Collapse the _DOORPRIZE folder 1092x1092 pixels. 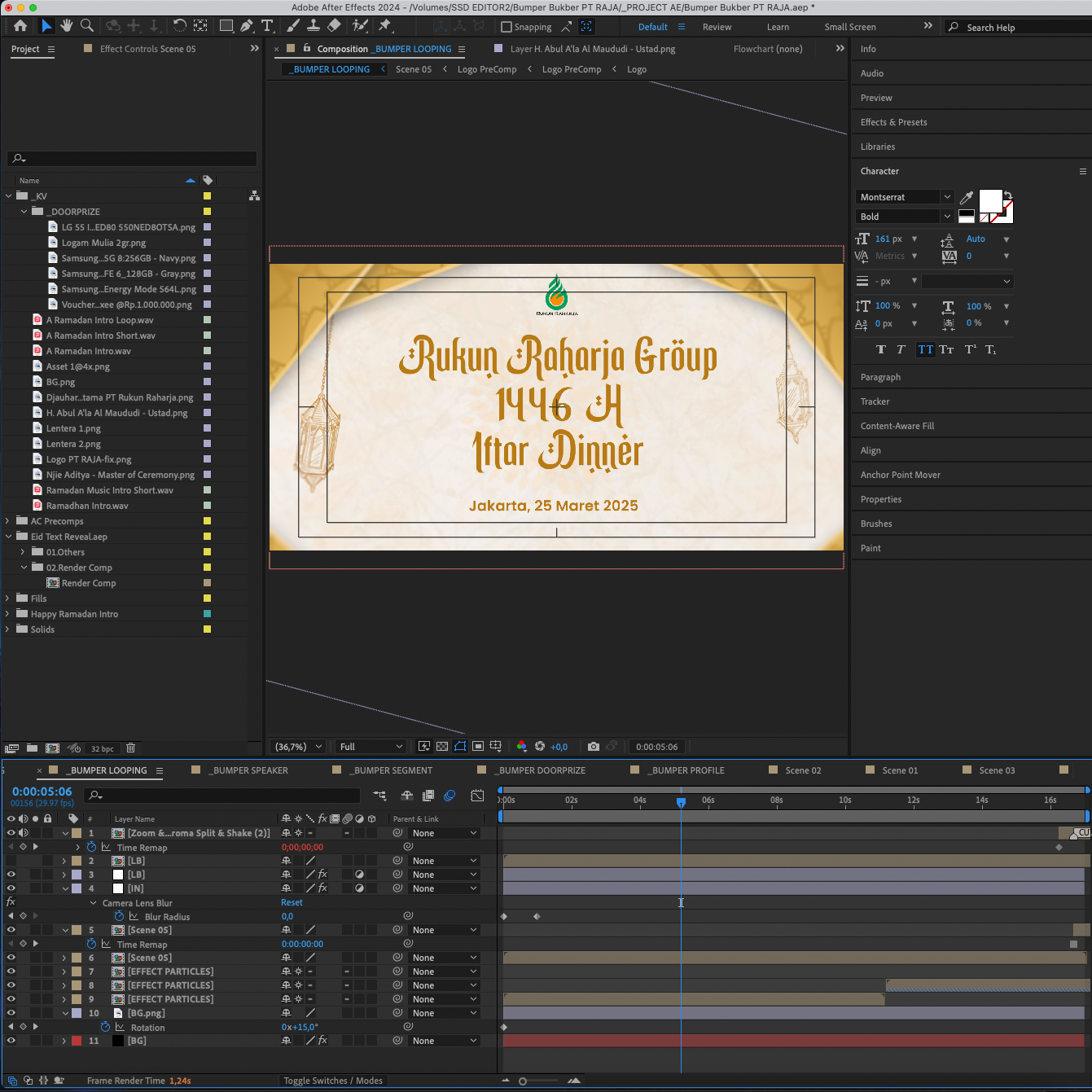24,212
